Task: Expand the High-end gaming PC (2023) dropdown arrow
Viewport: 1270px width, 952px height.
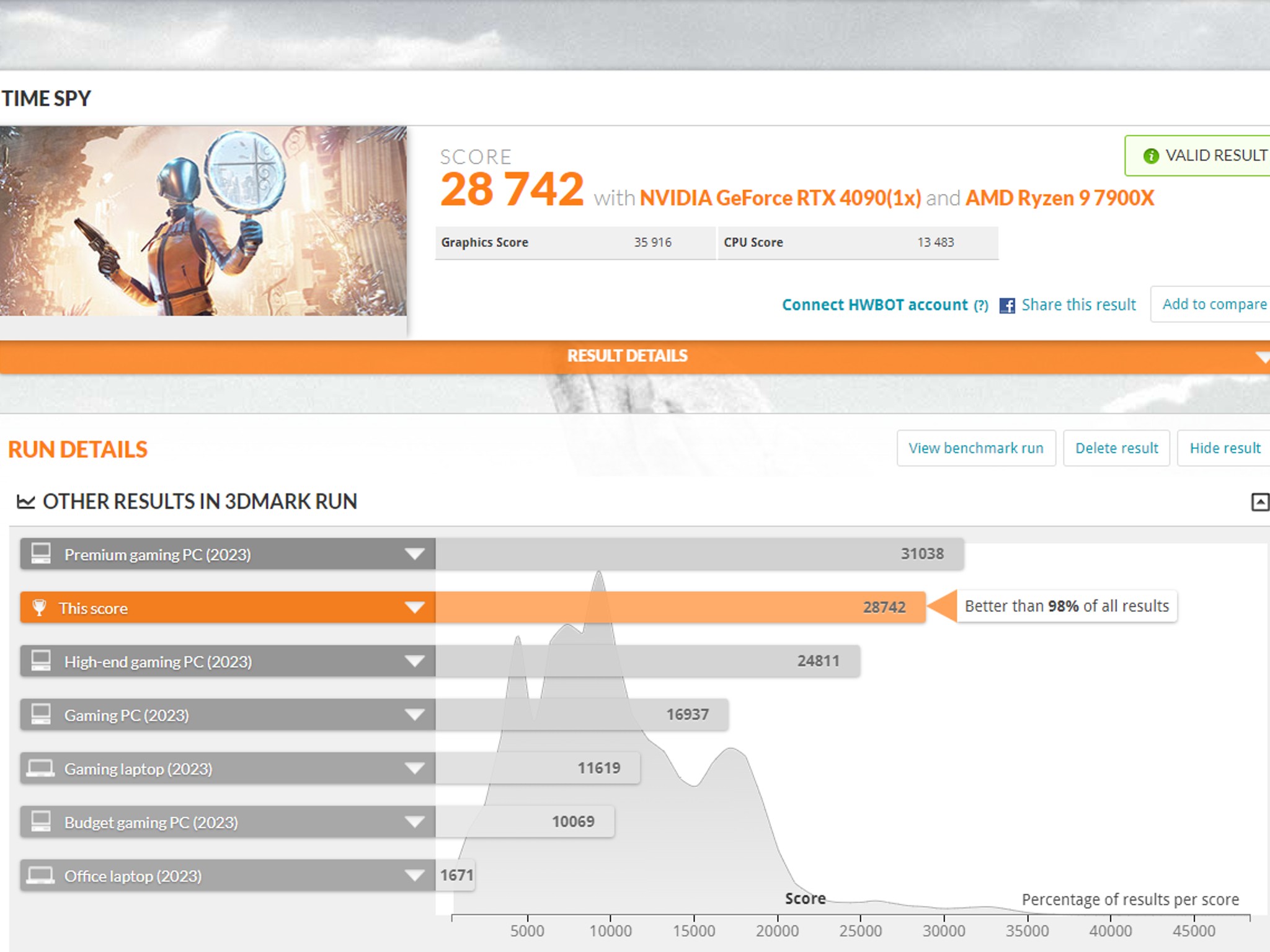Action: 414,661
